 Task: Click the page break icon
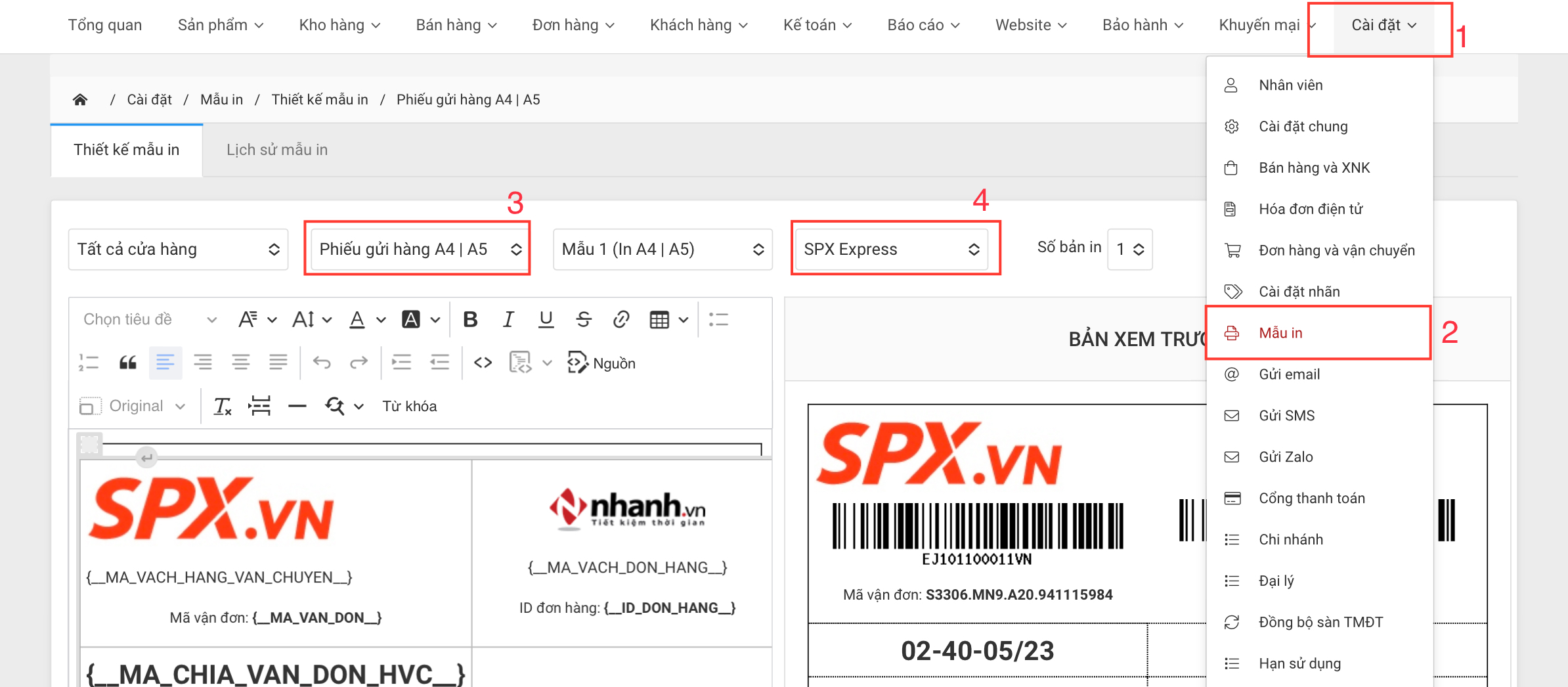(260, 407)
